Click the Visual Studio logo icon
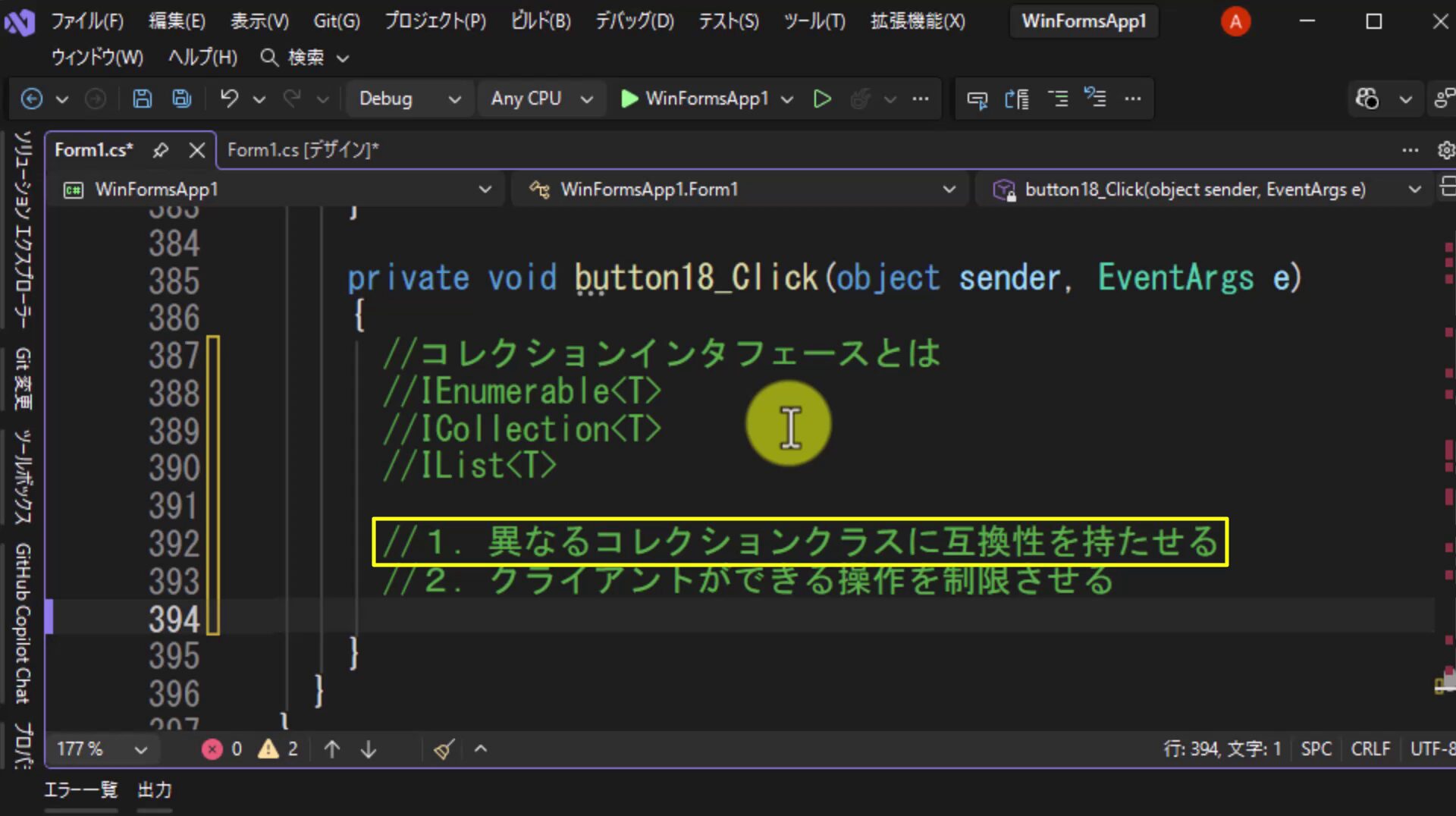This screenshot has width=1456, height=816. 20,22
